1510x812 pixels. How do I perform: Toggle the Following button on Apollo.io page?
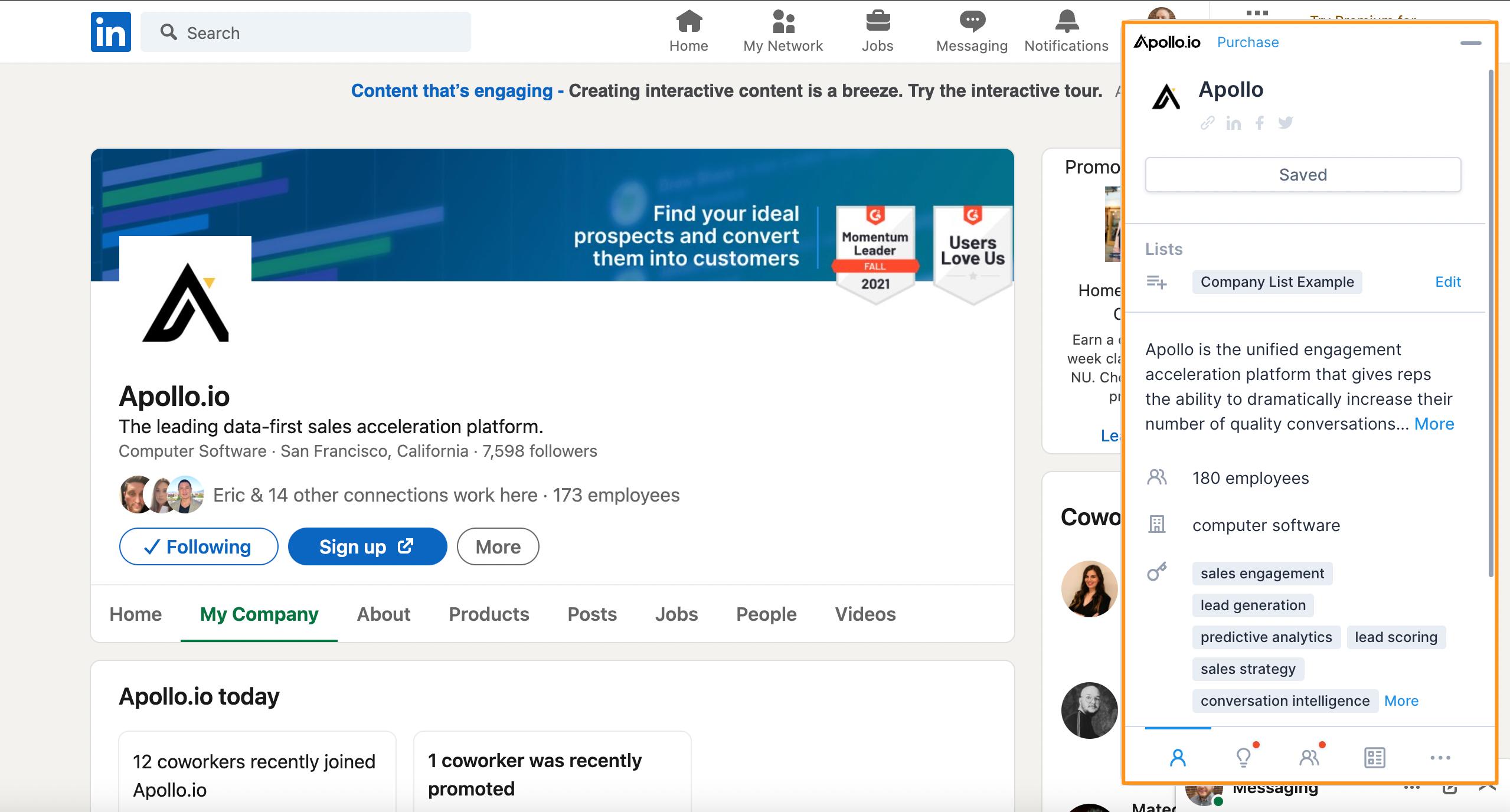point(198,546)
